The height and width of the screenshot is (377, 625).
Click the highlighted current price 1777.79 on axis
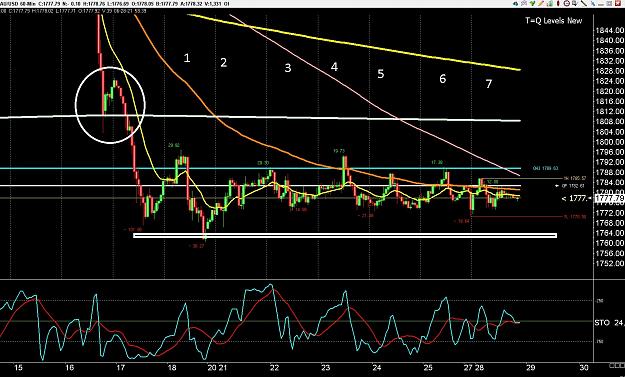tap(609, 198)
